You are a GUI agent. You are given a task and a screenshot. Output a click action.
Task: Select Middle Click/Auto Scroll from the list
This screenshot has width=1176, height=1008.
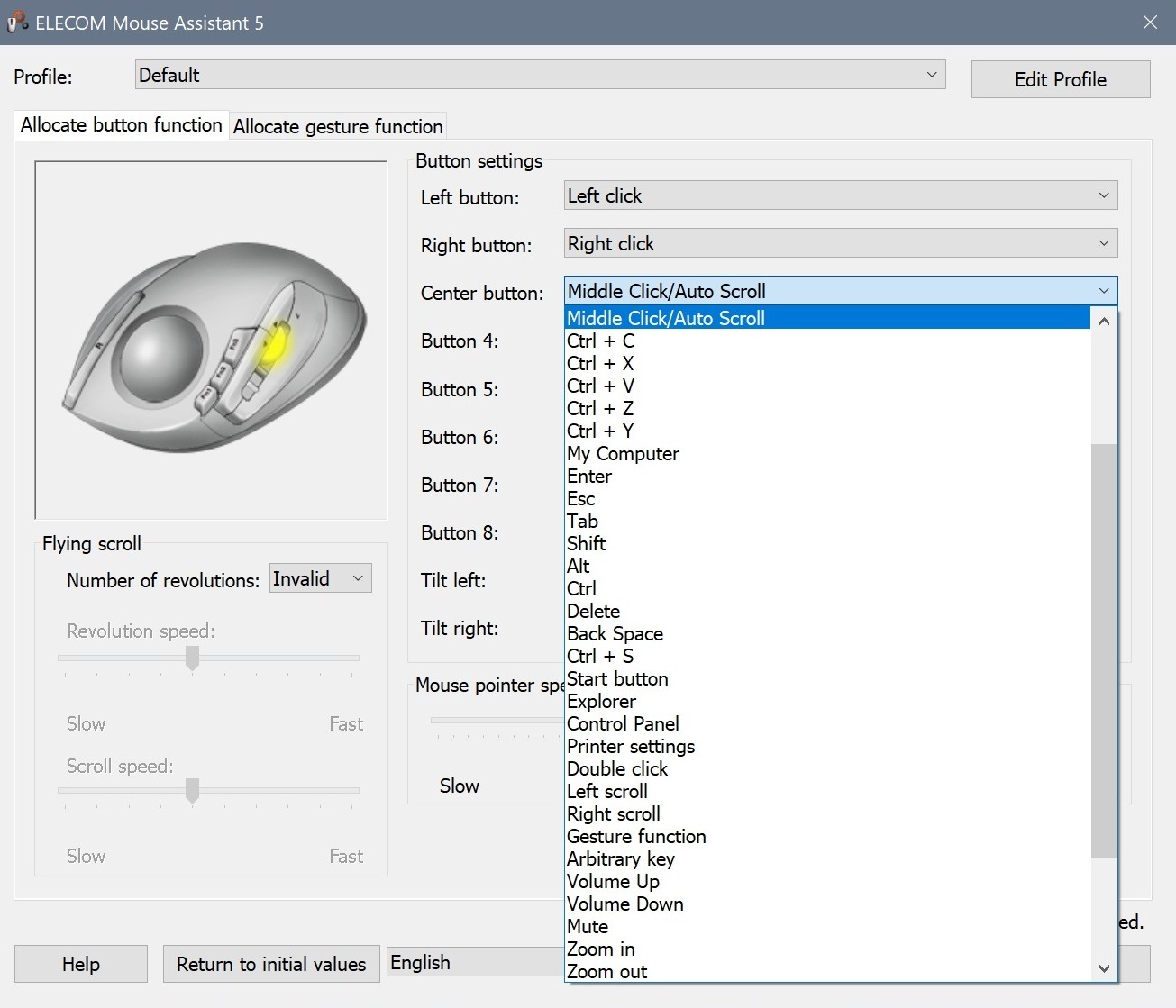pos(827,318)
